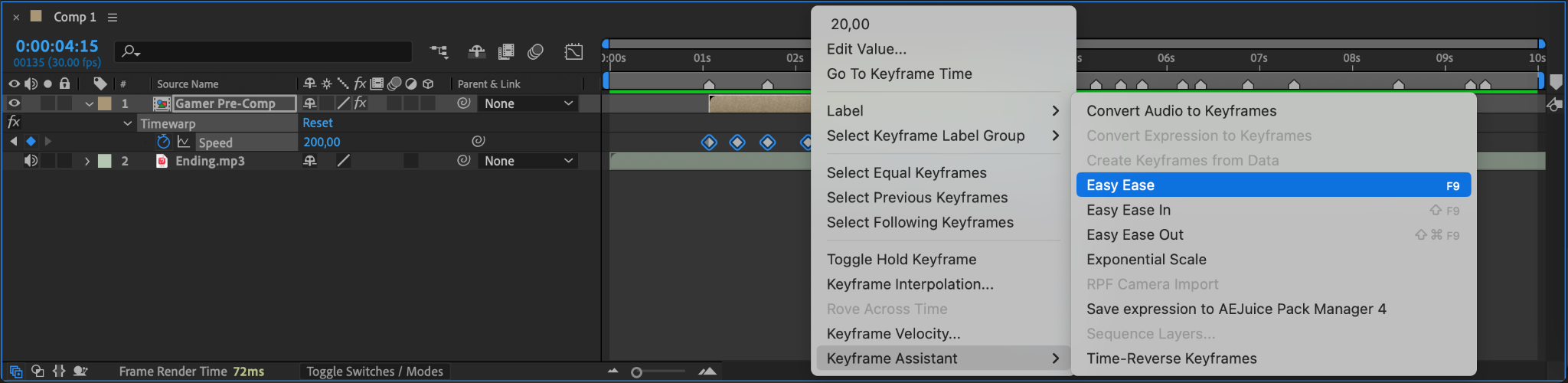The image size is (1568, 383).
Task: Click the Timewarp Reset link
Action: pos(317,123)
